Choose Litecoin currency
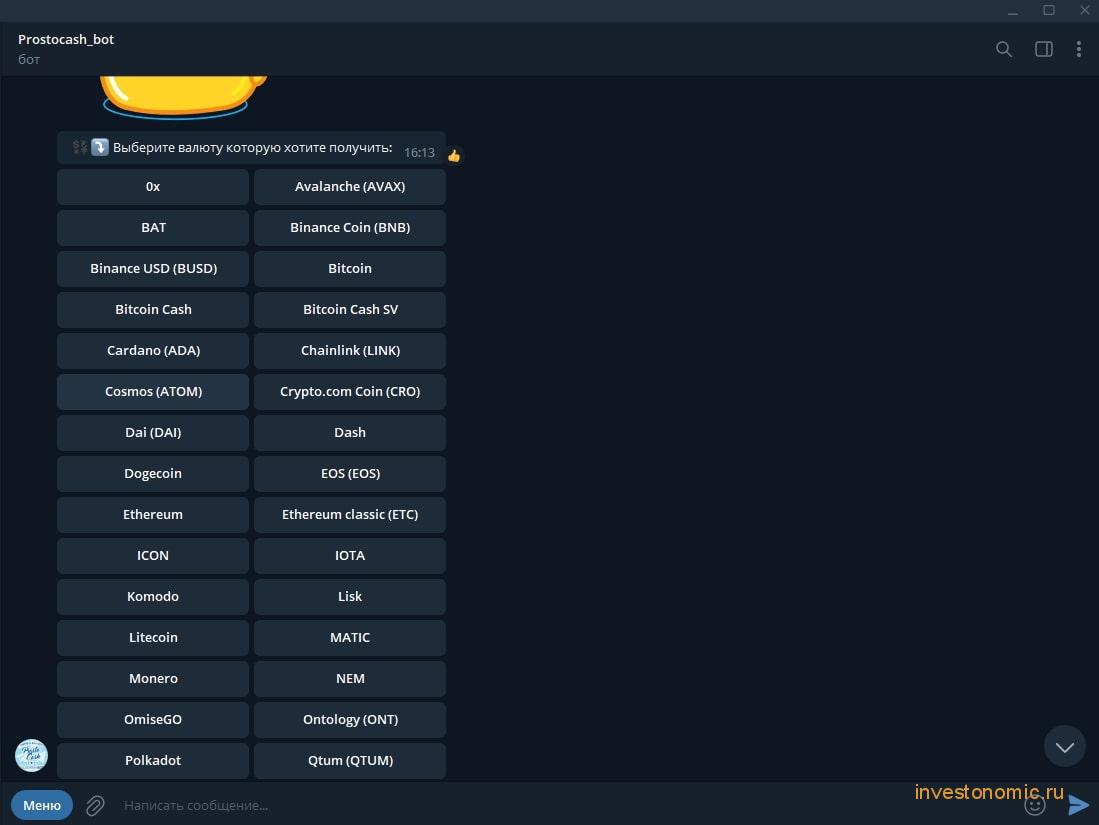 (x=153, y=638)
